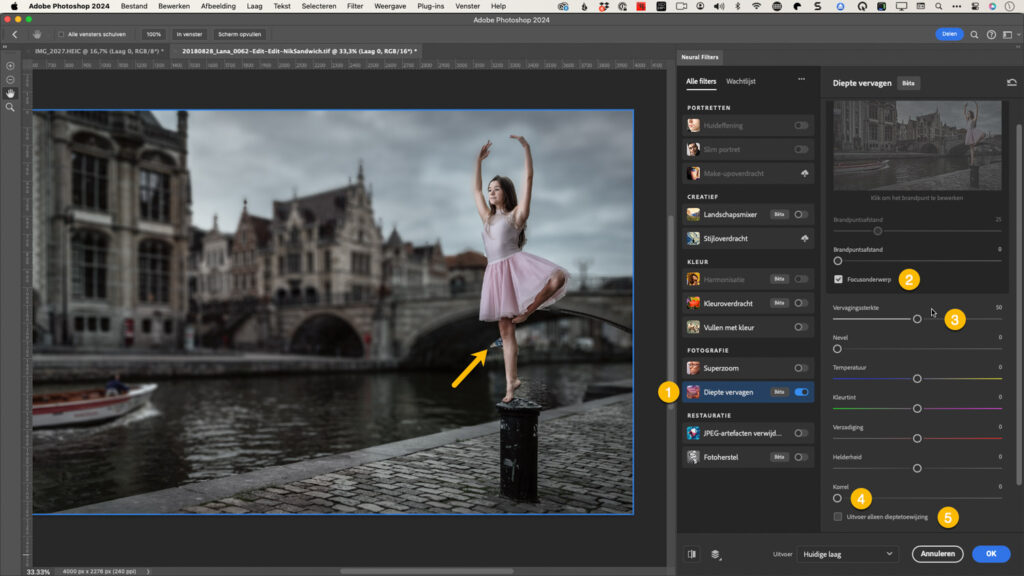
Task: Click the hand tool icon in options bar
Action: [x=37, y=35]
